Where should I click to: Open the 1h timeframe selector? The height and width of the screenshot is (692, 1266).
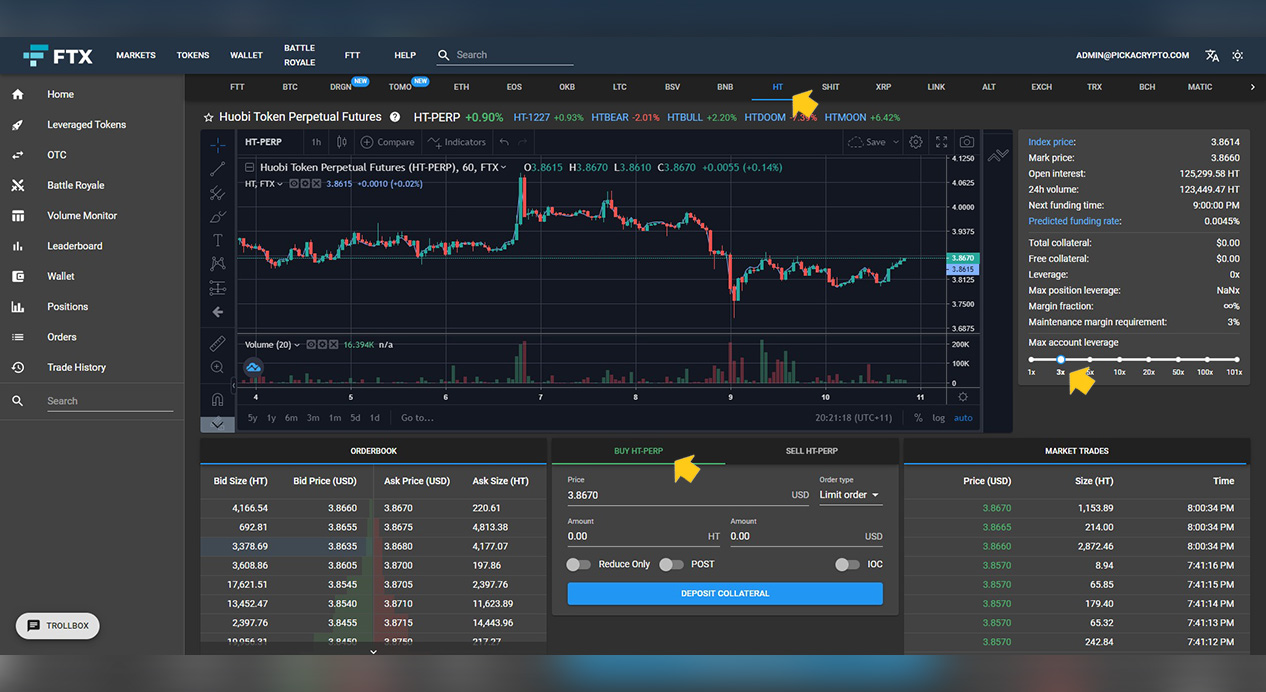pyautogui.click(x=316, y=142)
